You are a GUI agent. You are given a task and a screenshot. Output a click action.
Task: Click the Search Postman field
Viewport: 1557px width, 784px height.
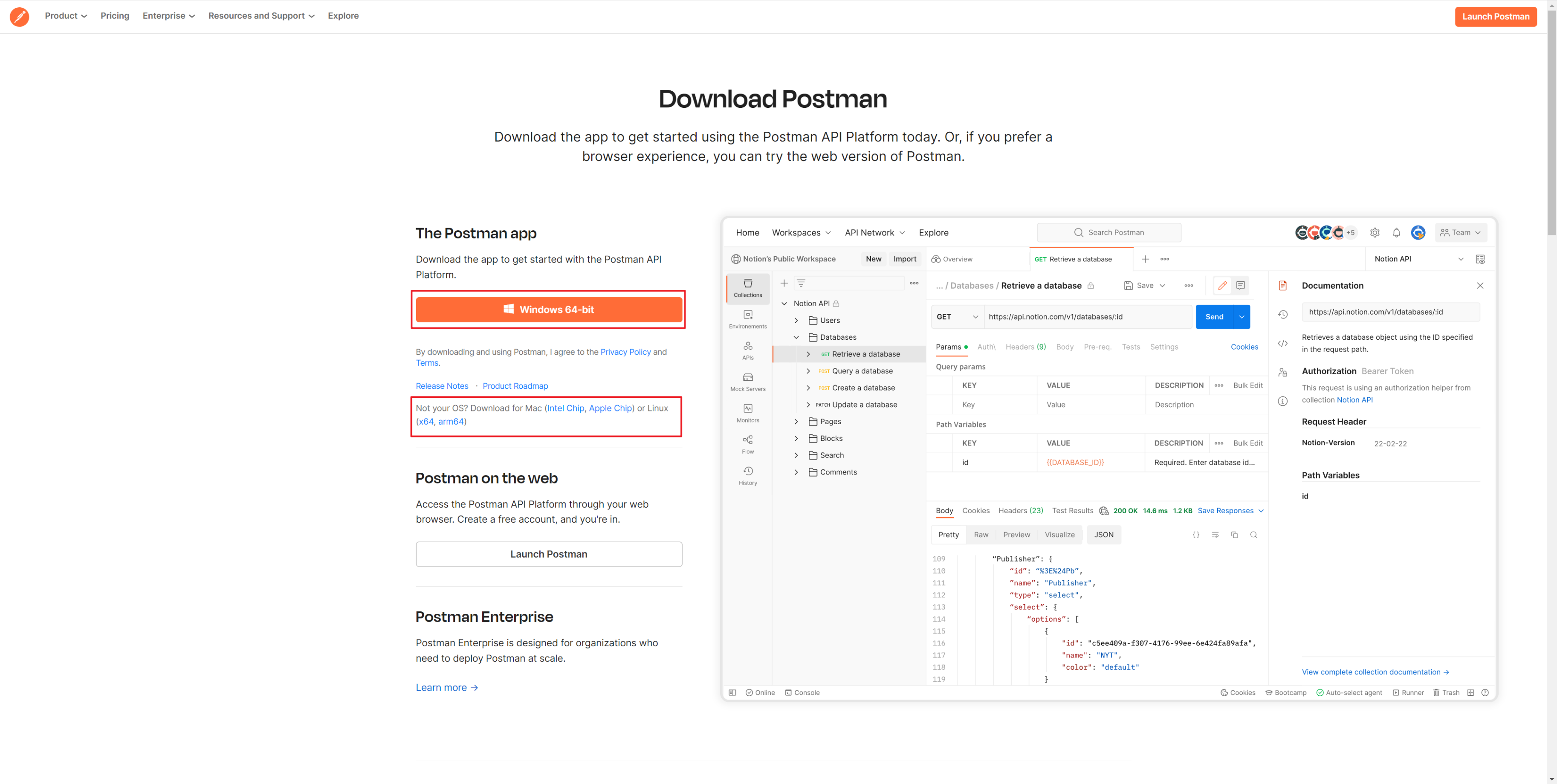(1108, 233)
